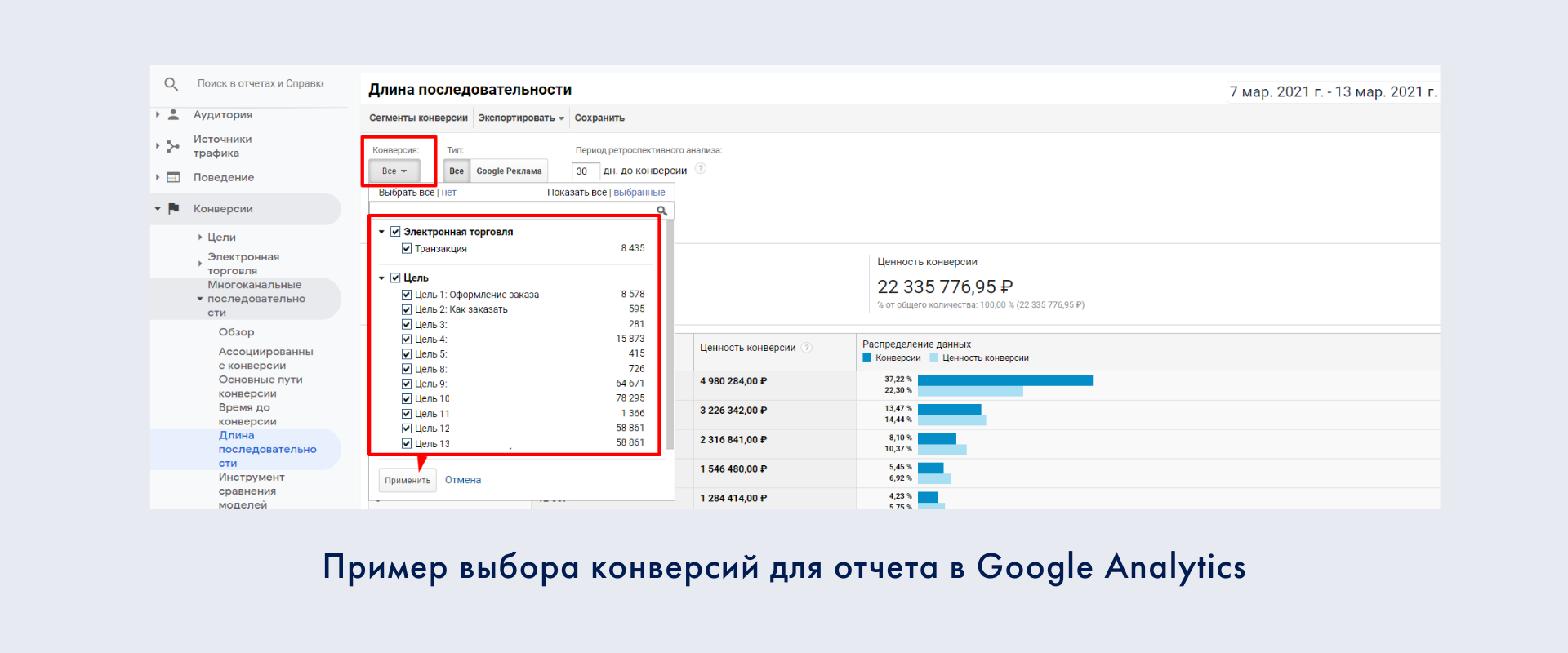Image resolution: width=1568 pixels, height=653 pixels.
Task: Click the value 1 546 480,00 ₽
Action: click(x=733, y=469)
